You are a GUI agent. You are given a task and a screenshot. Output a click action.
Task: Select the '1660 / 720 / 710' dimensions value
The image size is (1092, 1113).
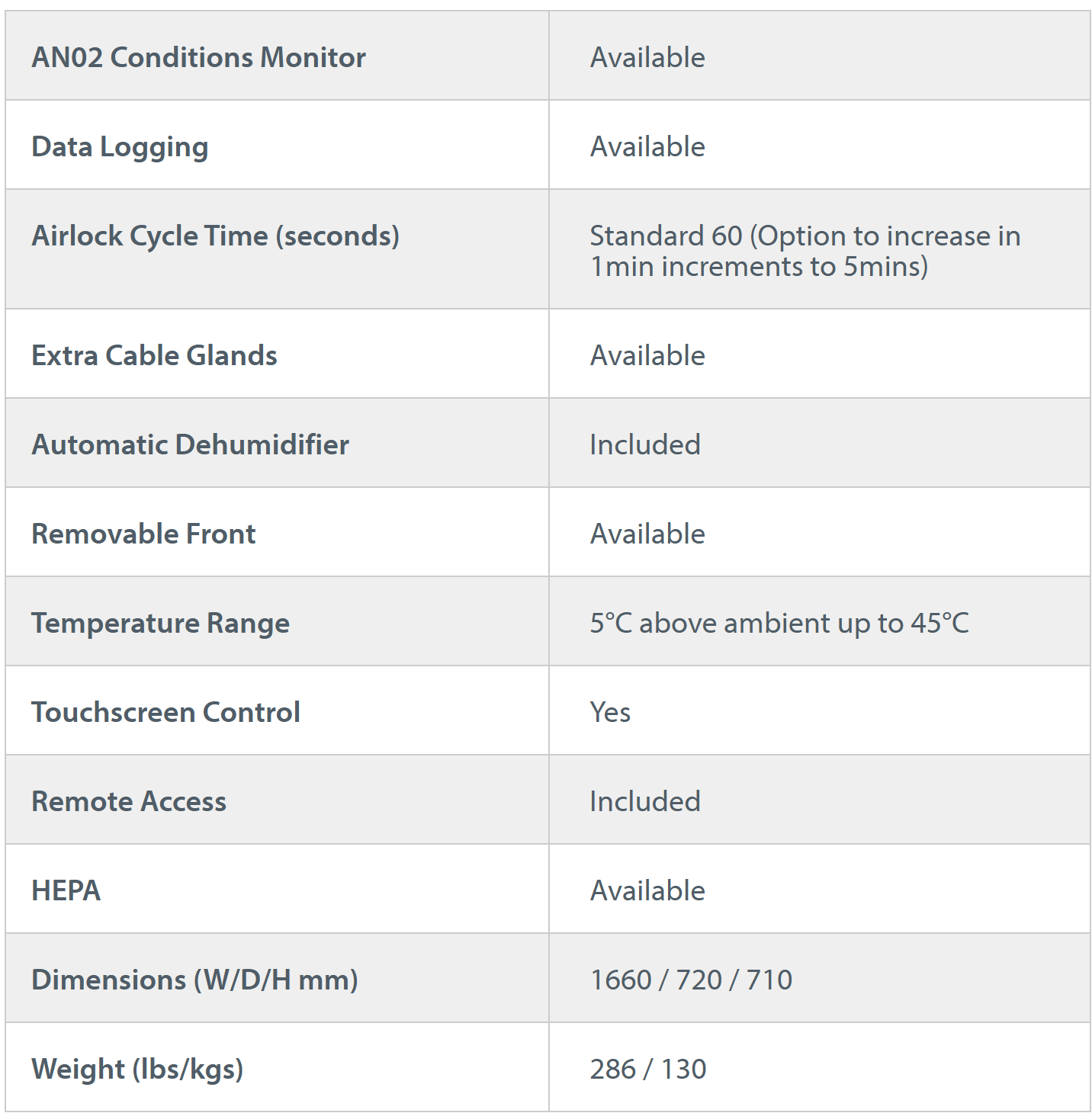coord(691,980)
